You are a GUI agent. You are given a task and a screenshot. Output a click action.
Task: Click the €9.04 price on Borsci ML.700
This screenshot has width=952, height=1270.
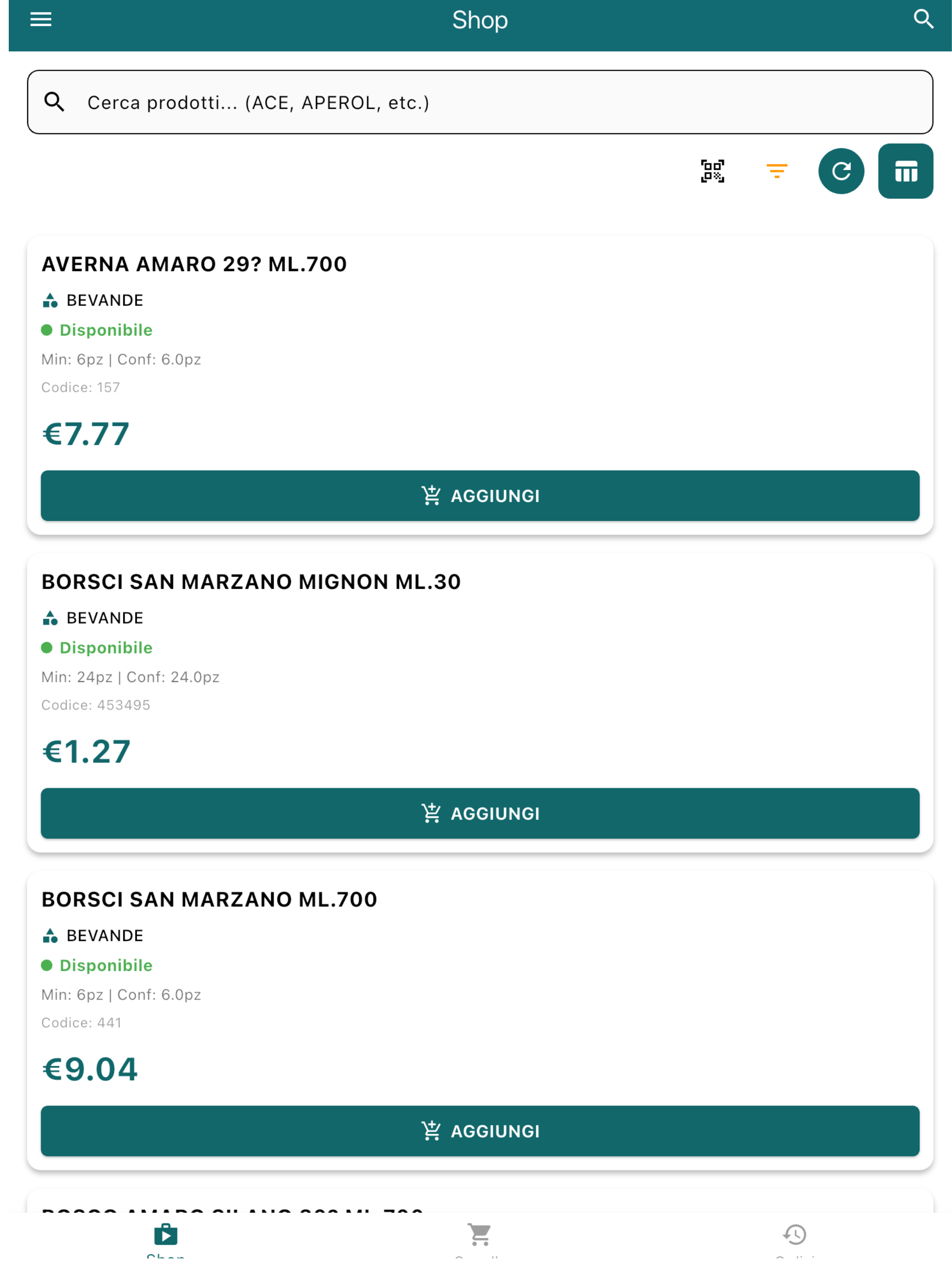pos(90,1069)
